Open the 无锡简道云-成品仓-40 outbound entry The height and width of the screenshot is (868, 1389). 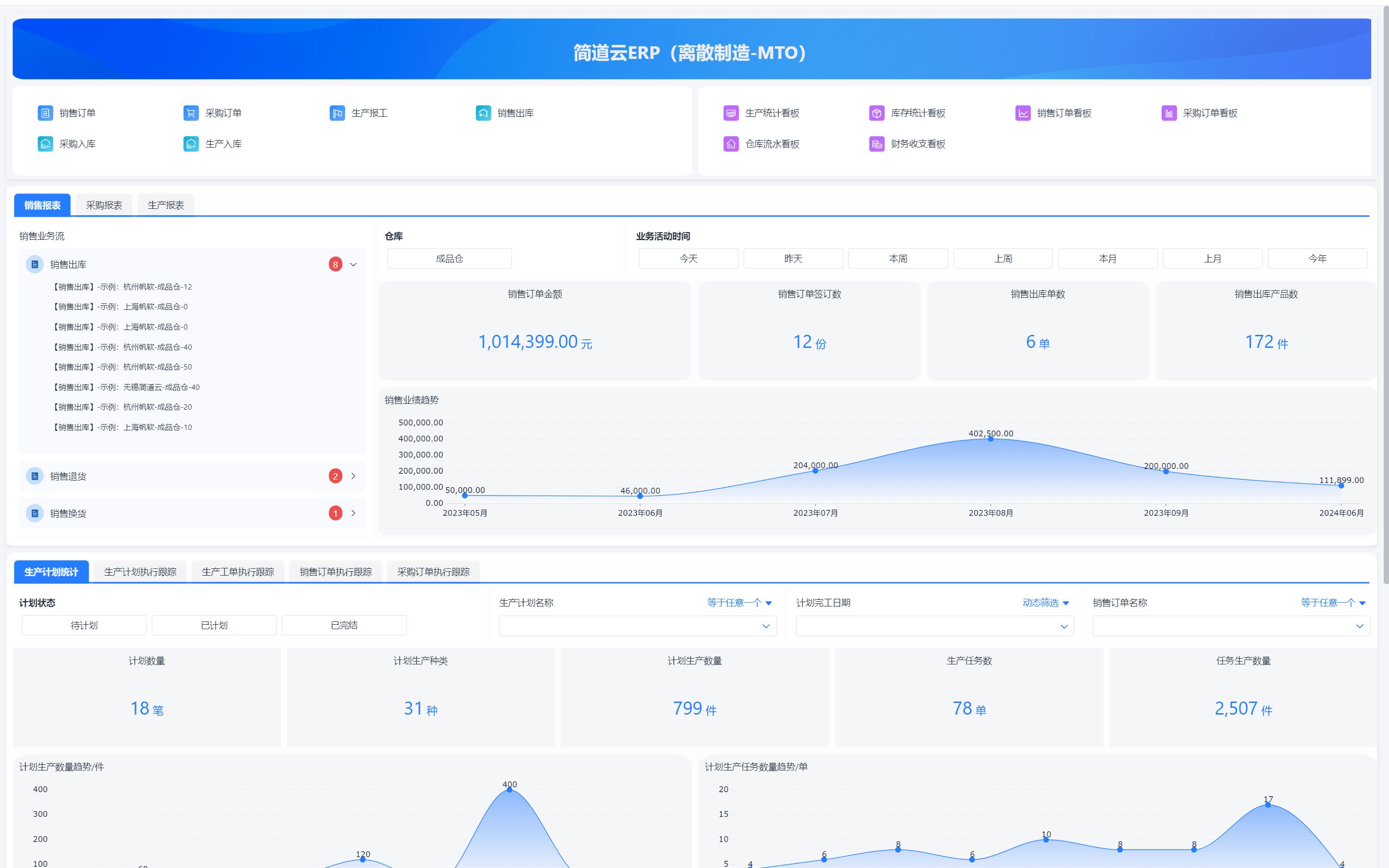[x=127, y=387]
